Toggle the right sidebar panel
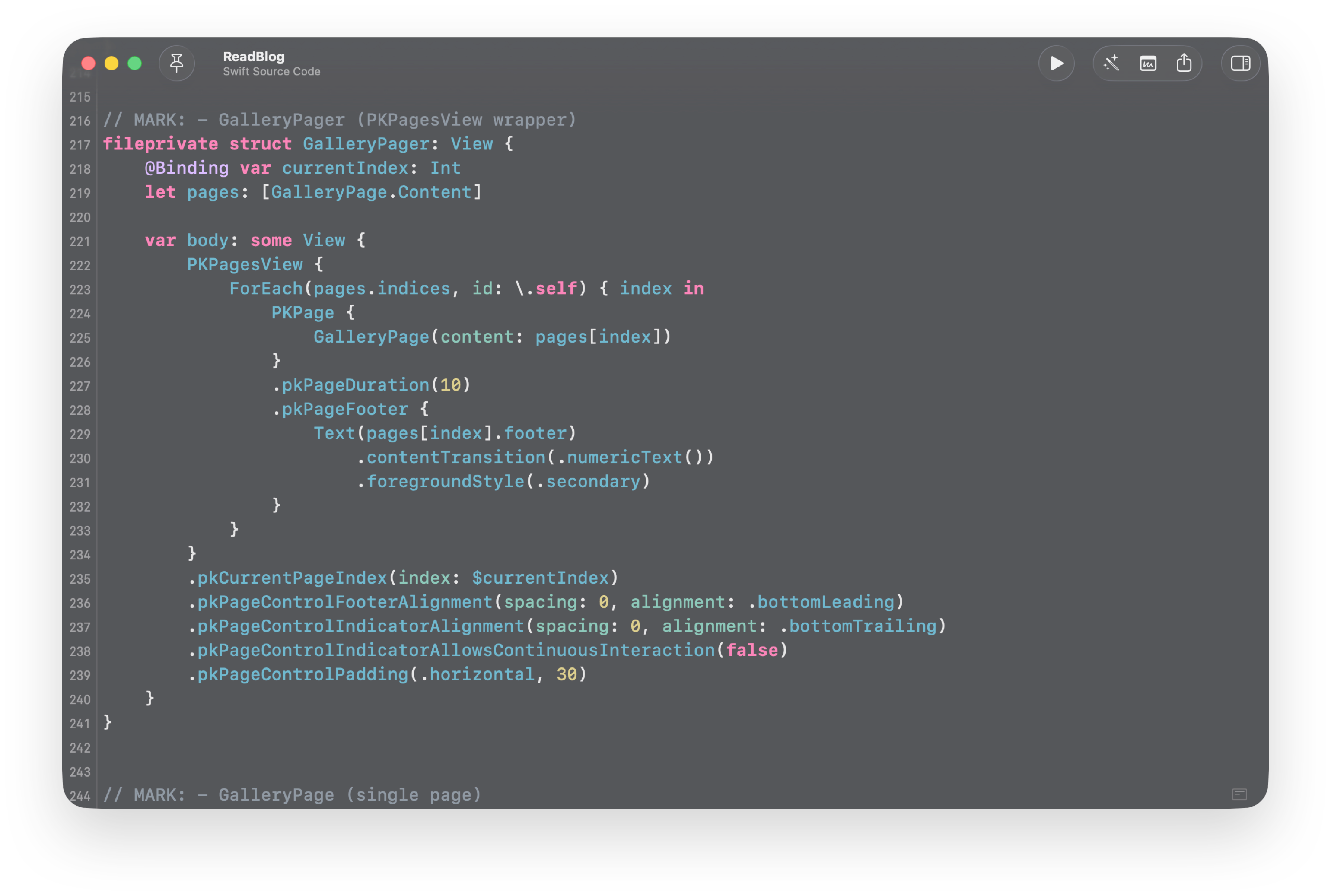Image resolution: width=1331 pixels, height=896 pixels. (1240, 64)
